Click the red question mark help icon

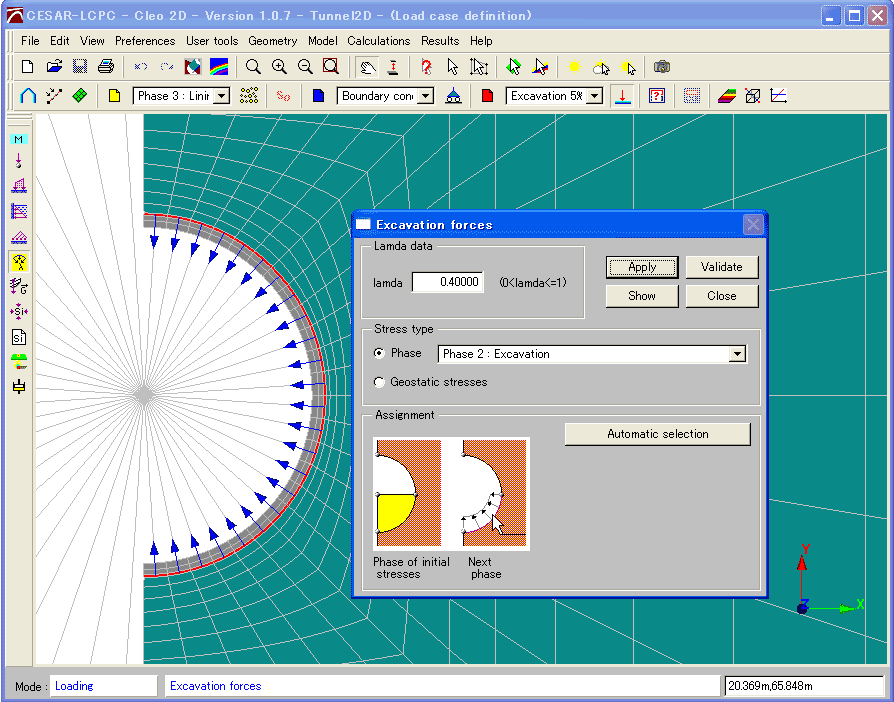(426, 67)
